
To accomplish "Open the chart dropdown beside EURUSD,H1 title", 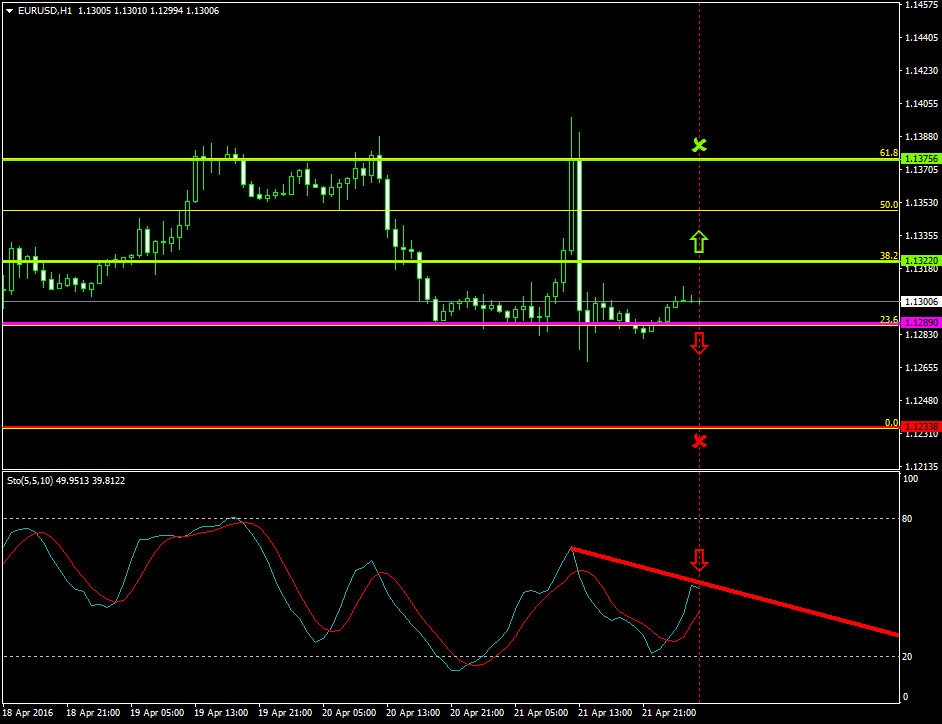I will coord(10,9).
